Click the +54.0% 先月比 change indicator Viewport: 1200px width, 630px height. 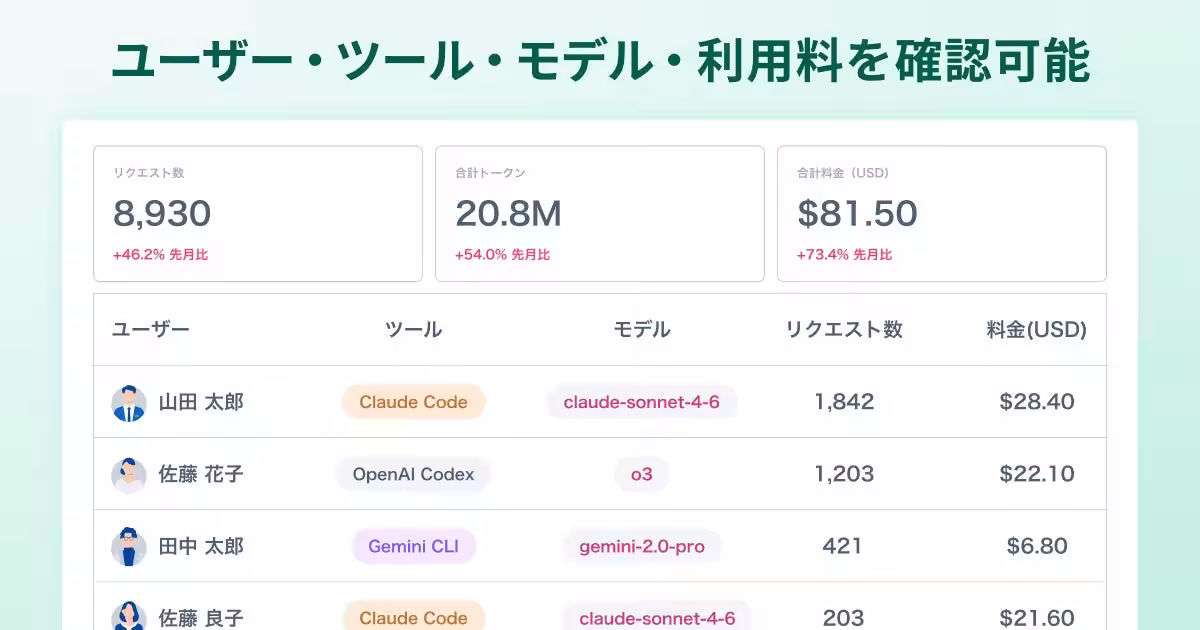tap(502, 255)
